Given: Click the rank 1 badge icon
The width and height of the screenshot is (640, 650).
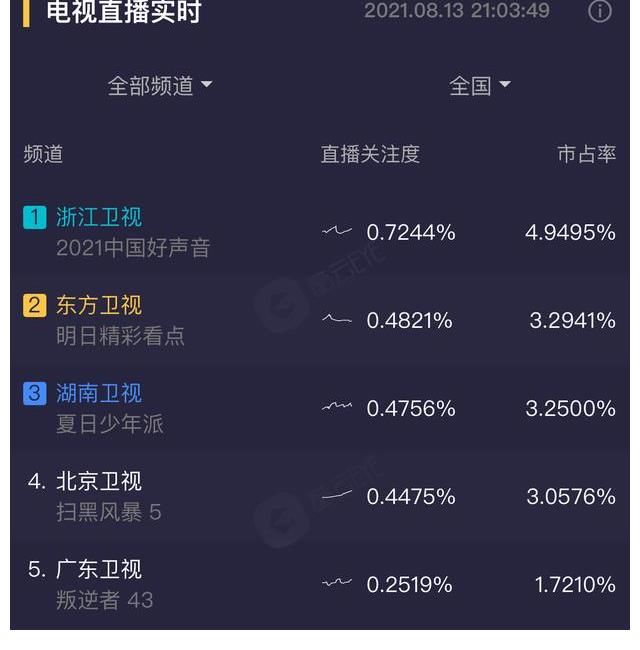Looking at the screenshot, I should (35, 217).
